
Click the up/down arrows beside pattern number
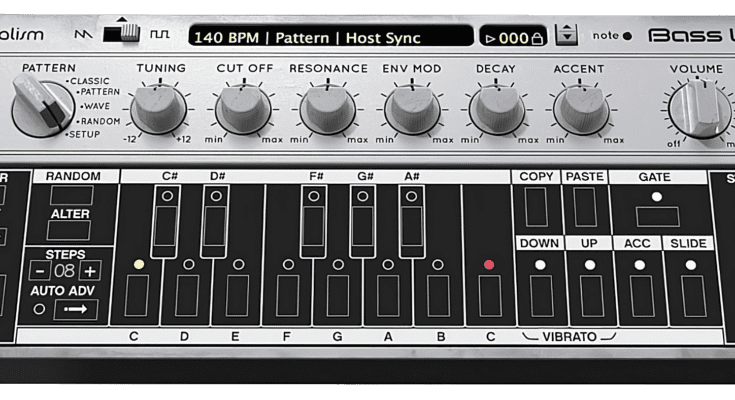[567, 35]
